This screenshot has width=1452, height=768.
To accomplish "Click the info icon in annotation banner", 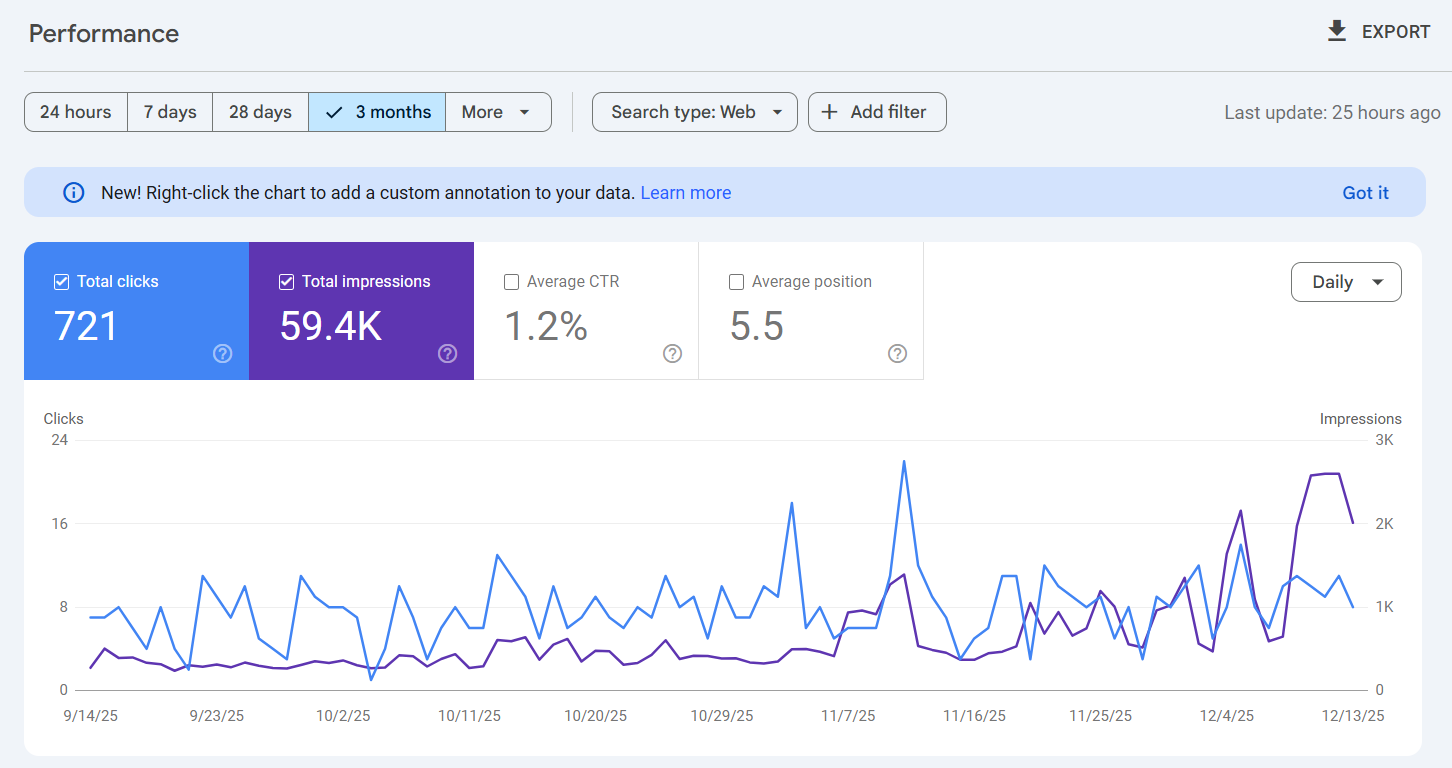I will coord(74,193).
